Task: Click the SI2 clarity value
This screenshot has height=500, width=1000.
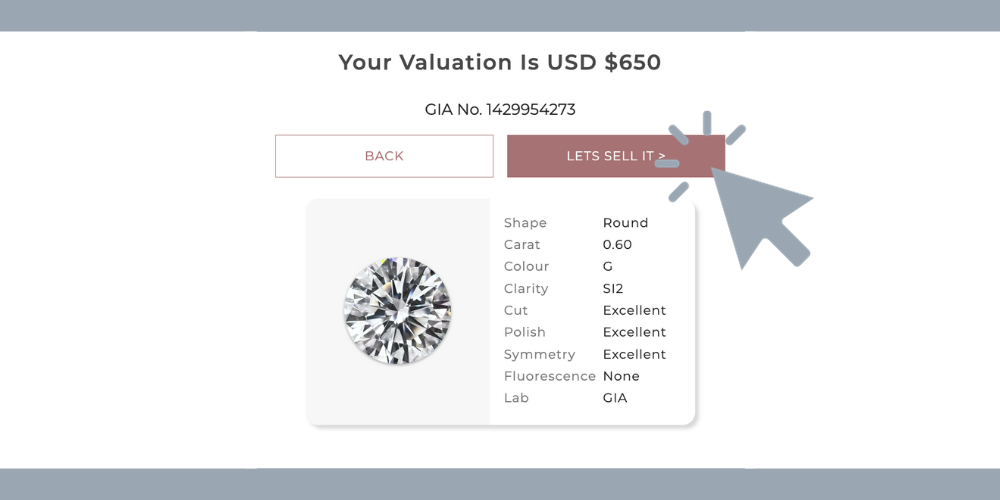Action: pyautogui.click(x=613, y=288)
